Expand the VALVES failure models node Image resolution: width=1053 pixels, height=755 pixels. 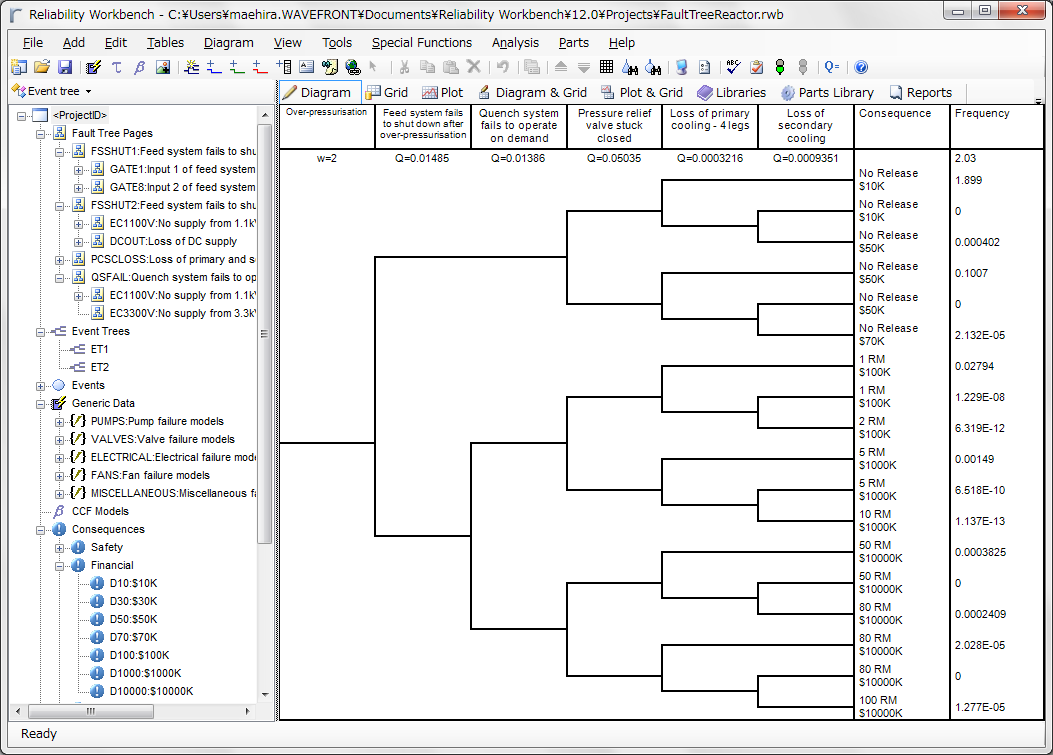pos(60,440)
